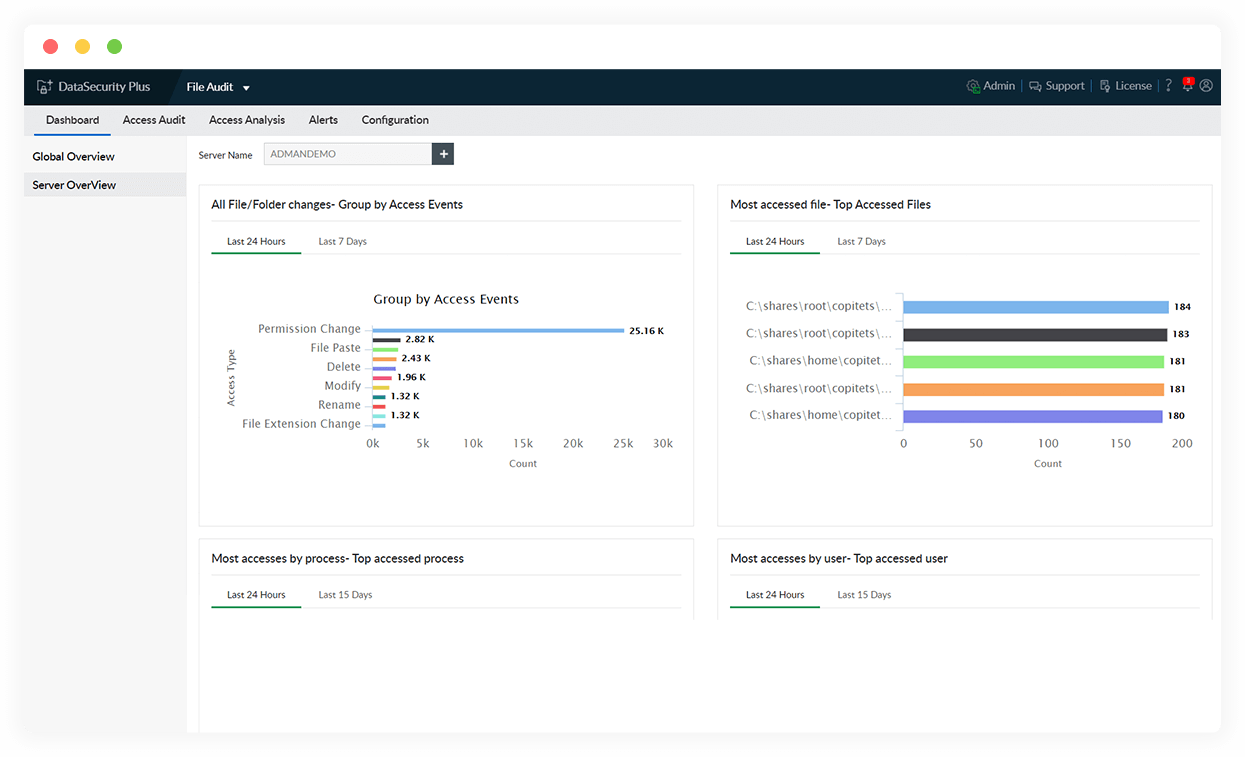Expand the File Audit module dropdown
1245x757 pixels.
point(246,88)
